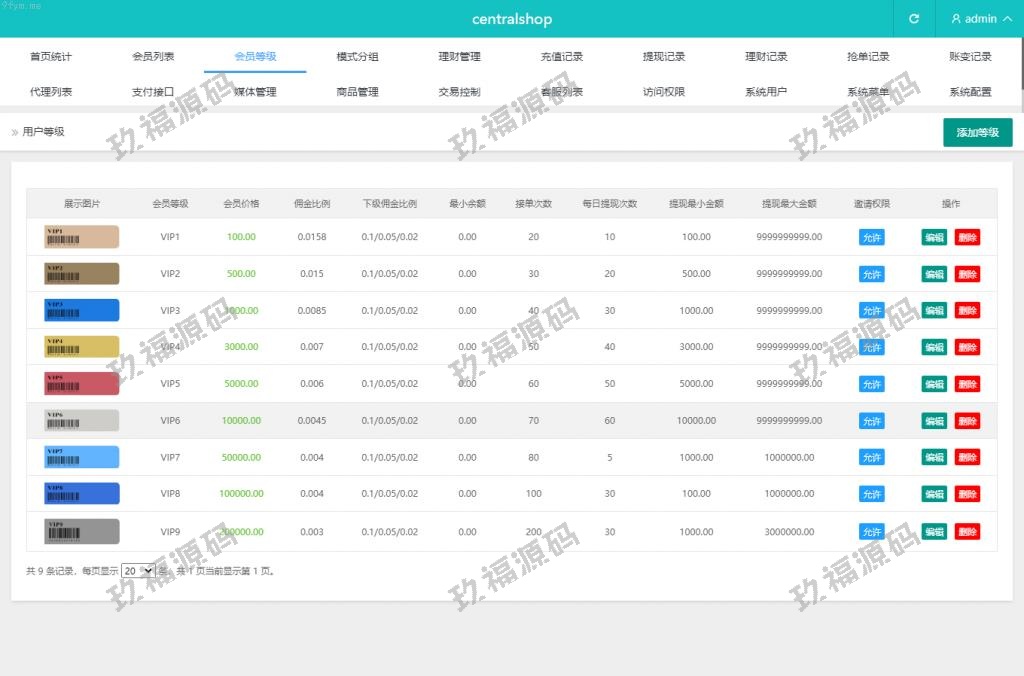Toggle invite permission for VIP4
1024x676 pixels.
(871, 348)
